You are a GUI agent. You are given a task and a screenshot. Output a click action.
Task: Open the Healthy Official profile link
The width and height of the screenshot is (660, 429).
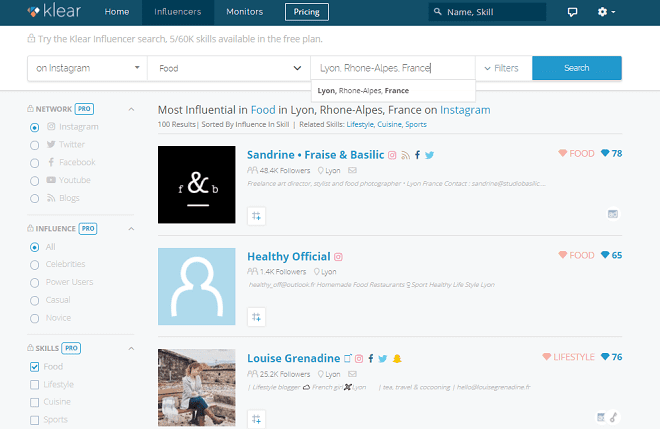[x=289, y=256]
